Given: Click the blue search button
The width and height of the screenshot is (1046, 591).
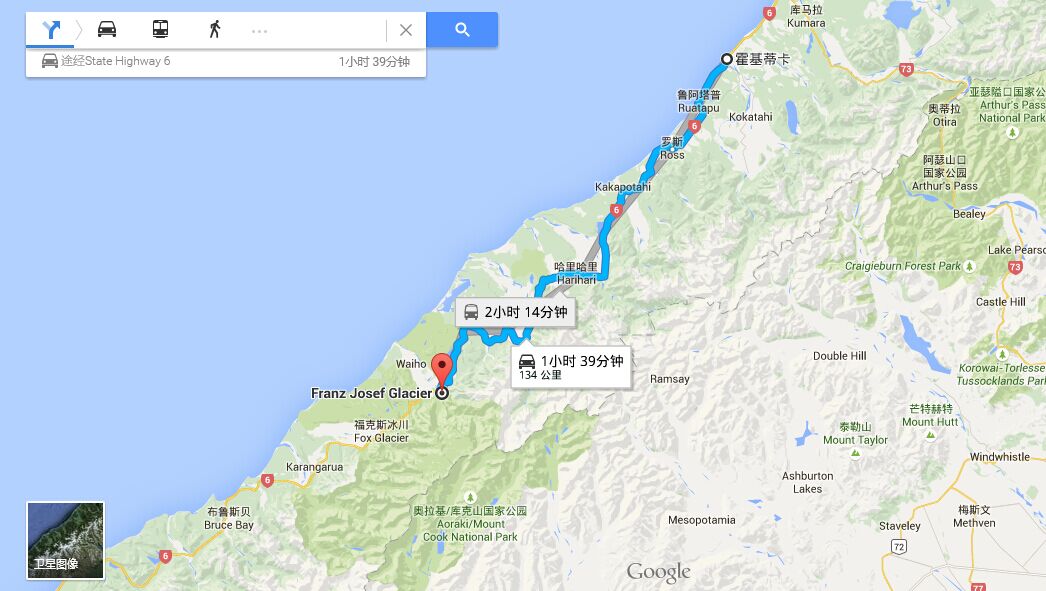Looking at the screenshot, I should [462, 29].
